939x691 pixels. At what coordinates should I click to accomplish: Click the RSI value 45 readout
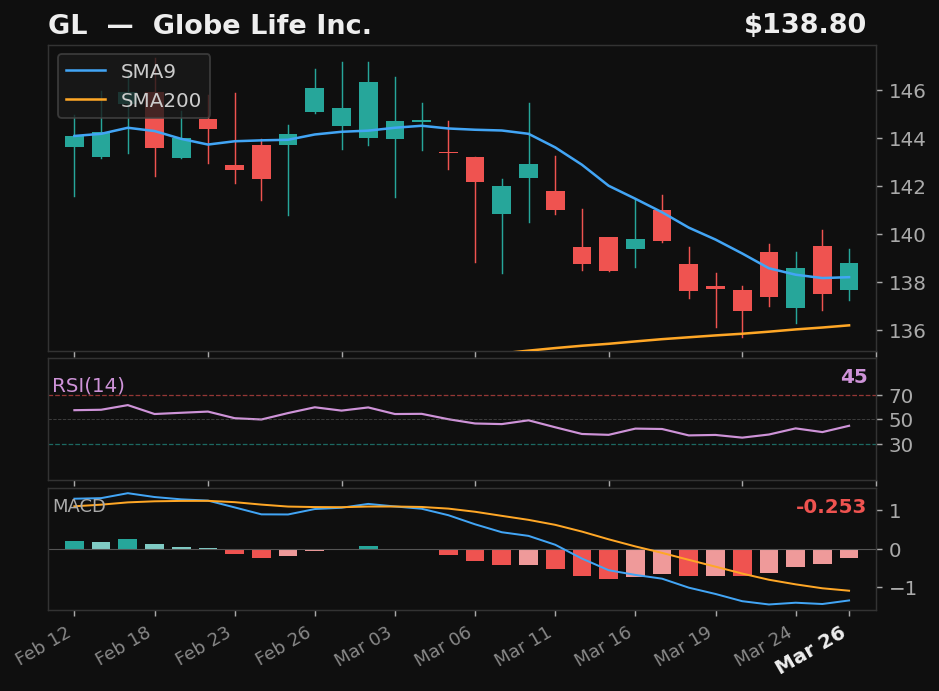[x=853, y=377]
